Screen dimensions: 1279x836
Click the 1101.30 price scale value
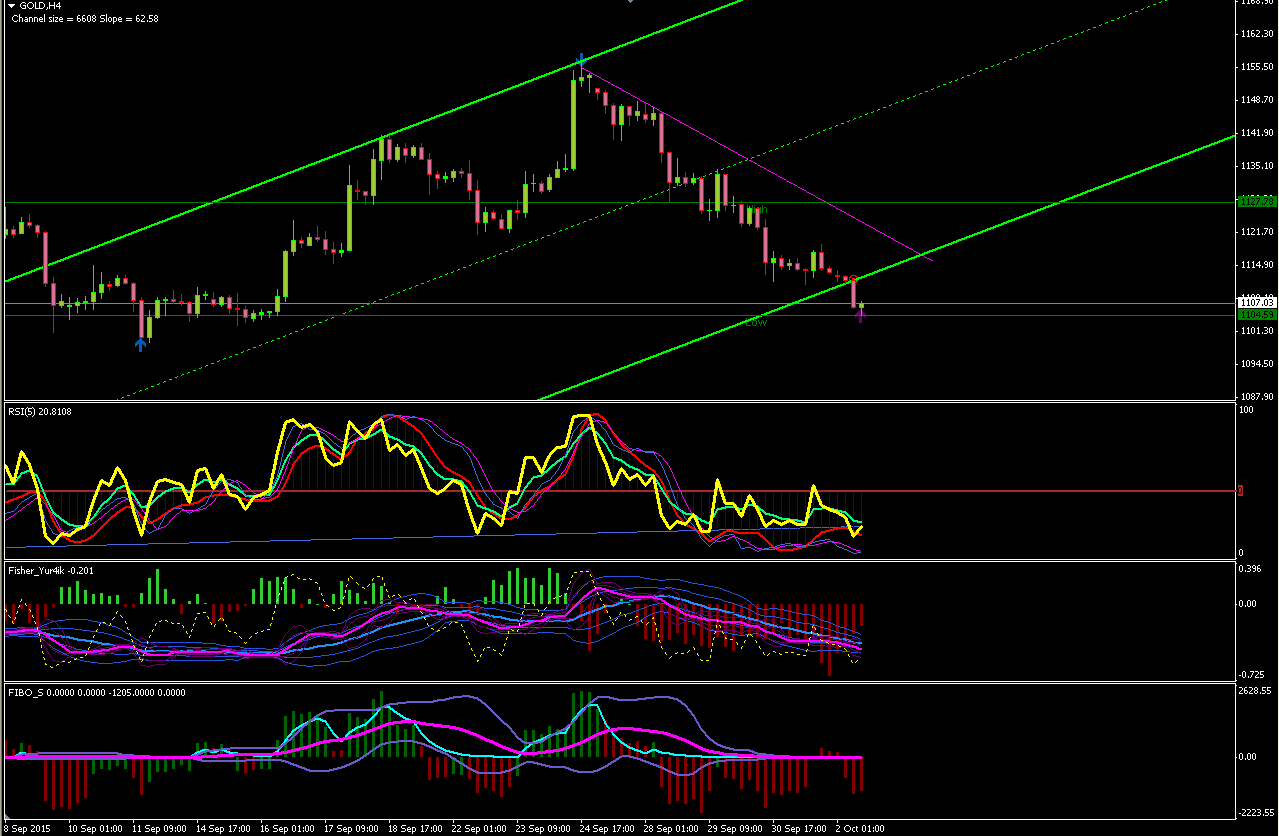click(x=1255, y=331)
